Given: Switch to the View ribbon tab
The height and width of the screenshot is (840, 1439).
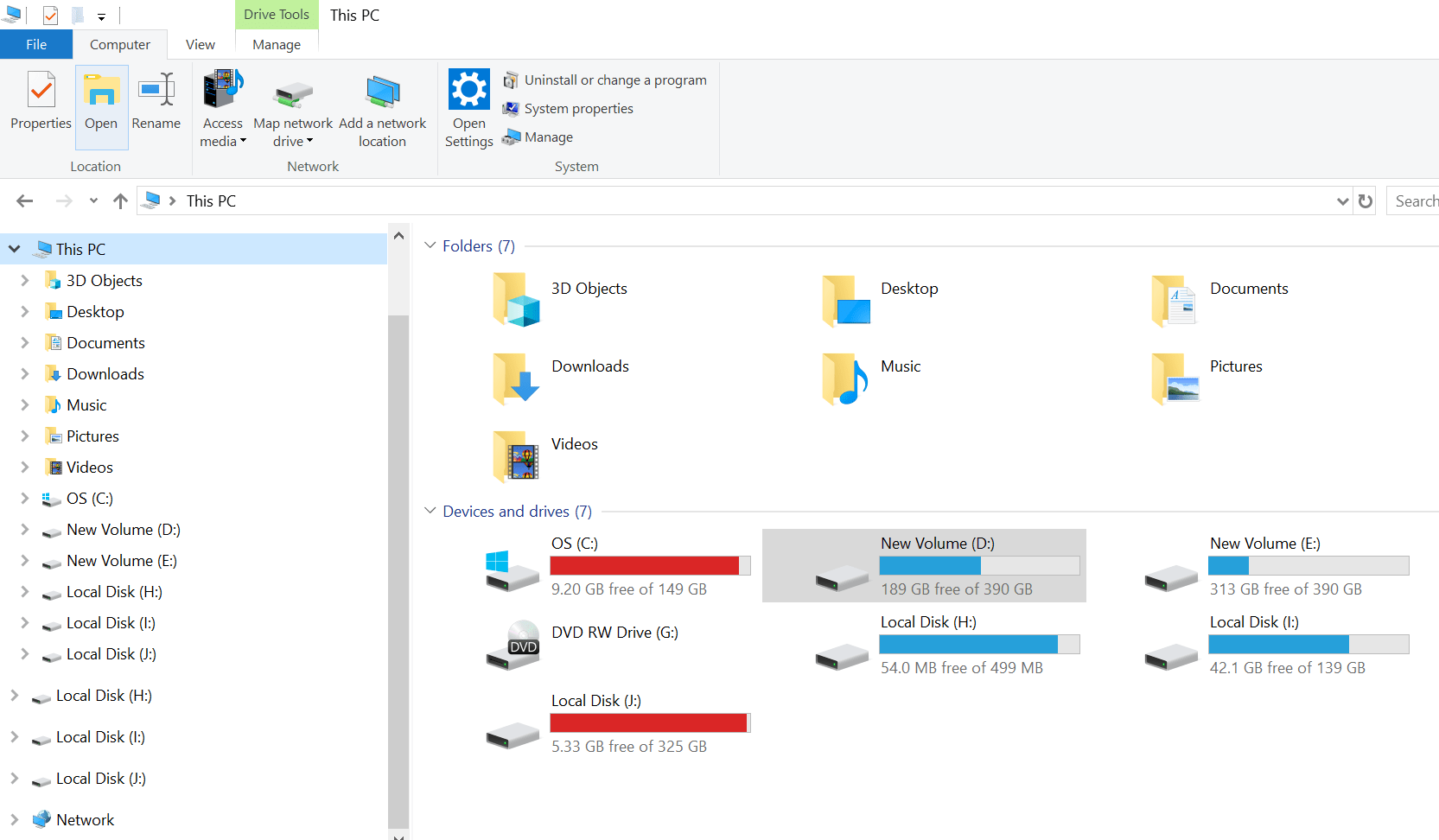Looking at the screenshot, I should 200,44.
